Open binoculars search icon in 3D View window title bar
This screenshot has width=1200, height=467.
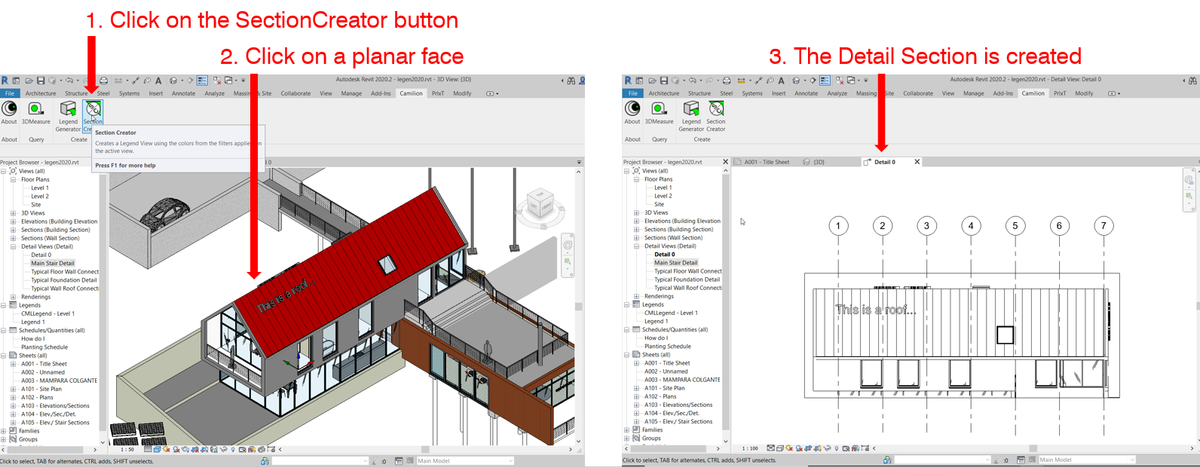(x=571, y=81)
